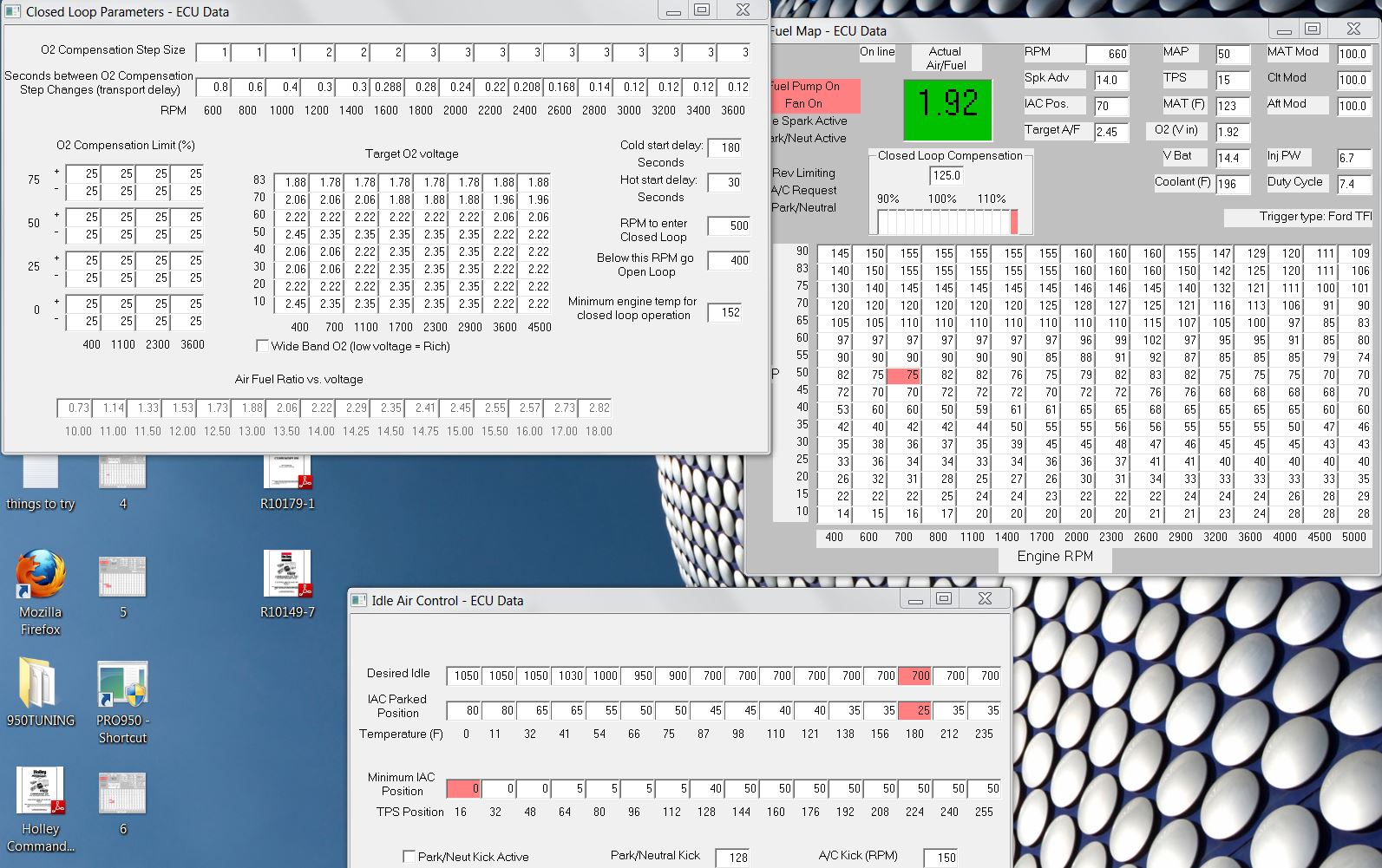This screenshot has height=868, width=1382.
Task: Toggle the Park/Neut Kick Active checkbox
Action: [x=409, y=857]
